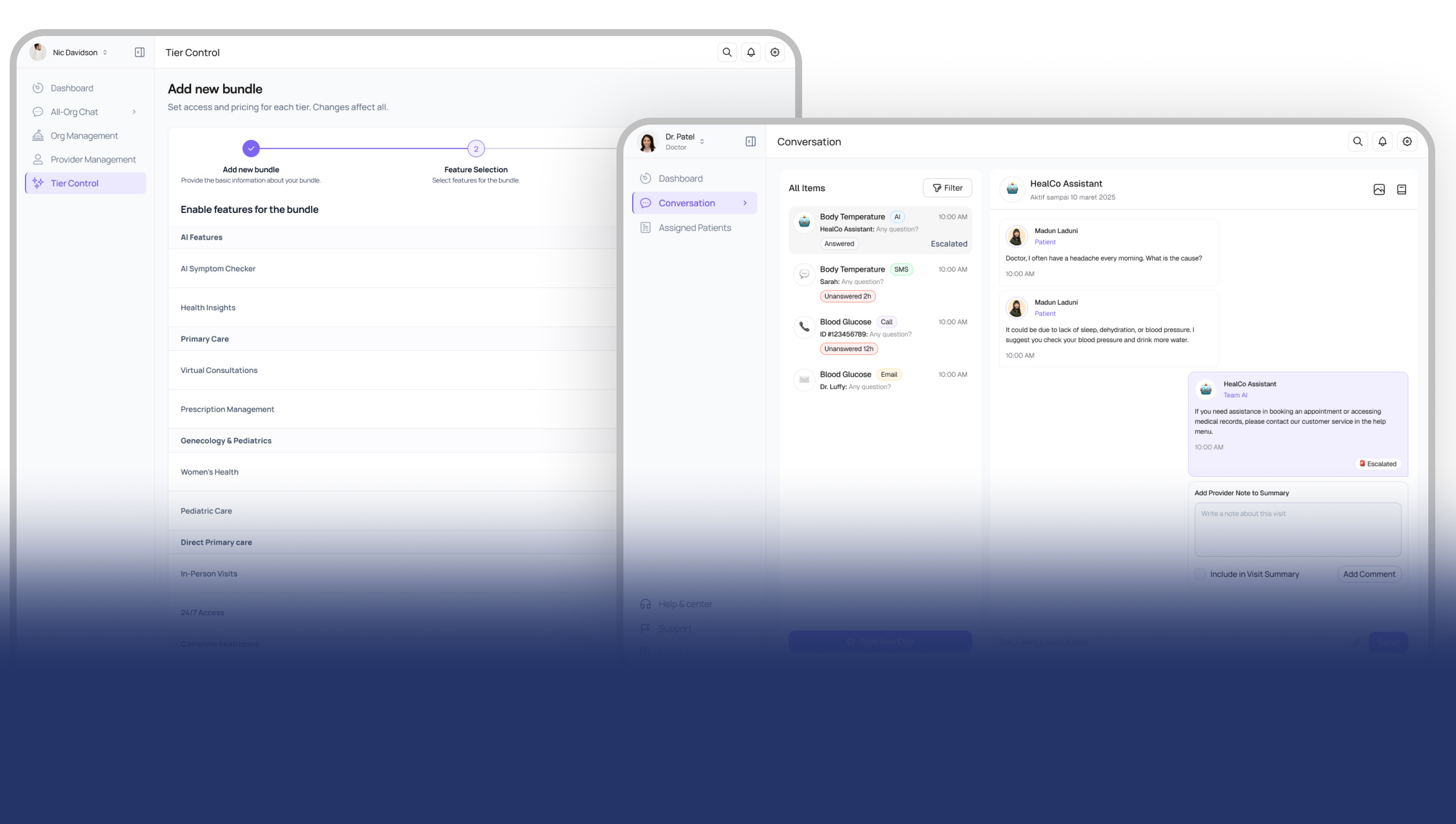This screenshot has width=1456, height=824.
Task: Click step 2 Feature Selection marker
Action: pos(476,149)
